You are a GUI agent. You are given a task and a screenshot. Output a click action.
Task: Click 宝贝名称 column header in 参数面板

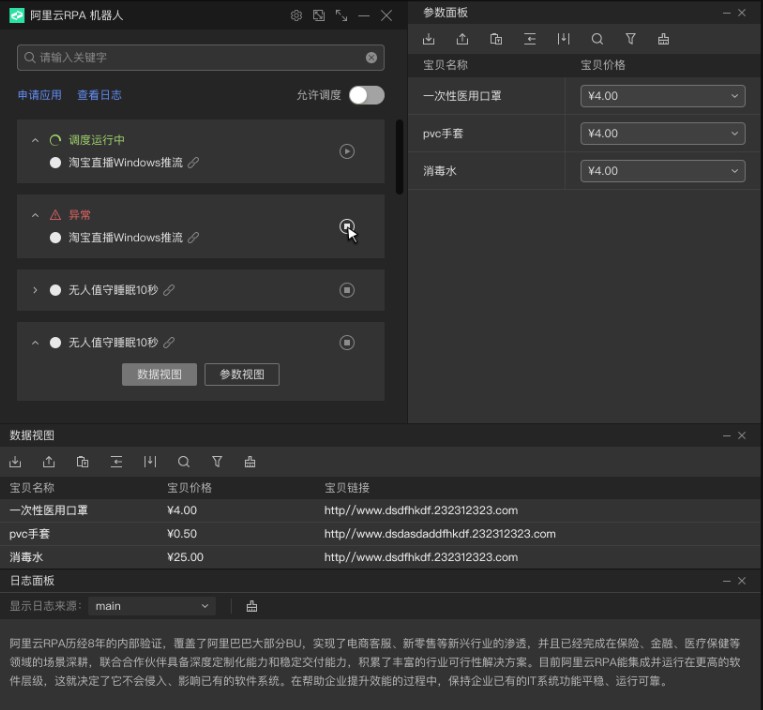[445, 65]
